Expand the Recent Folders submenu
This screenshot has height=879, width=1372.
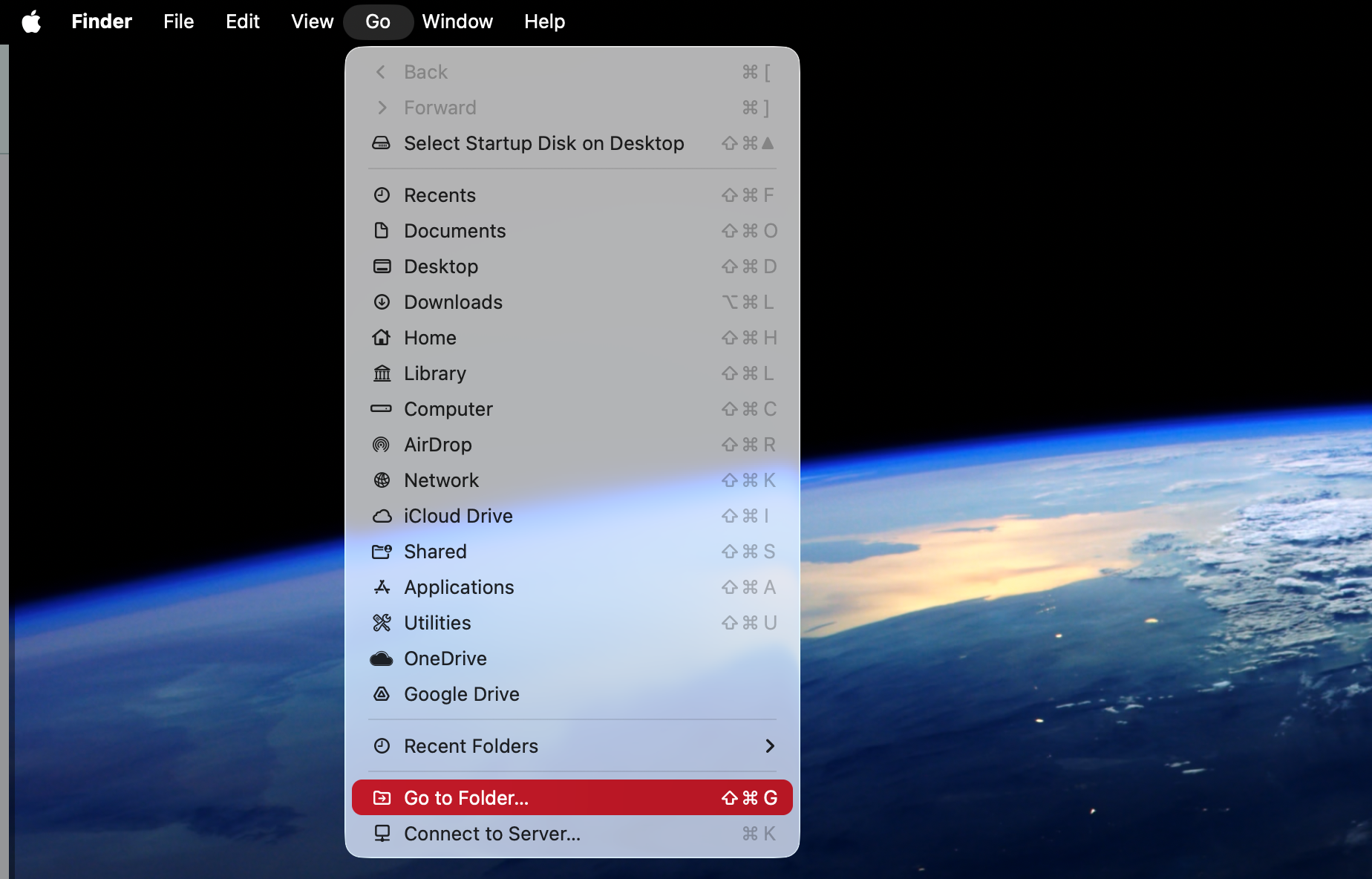click(572, 746)
